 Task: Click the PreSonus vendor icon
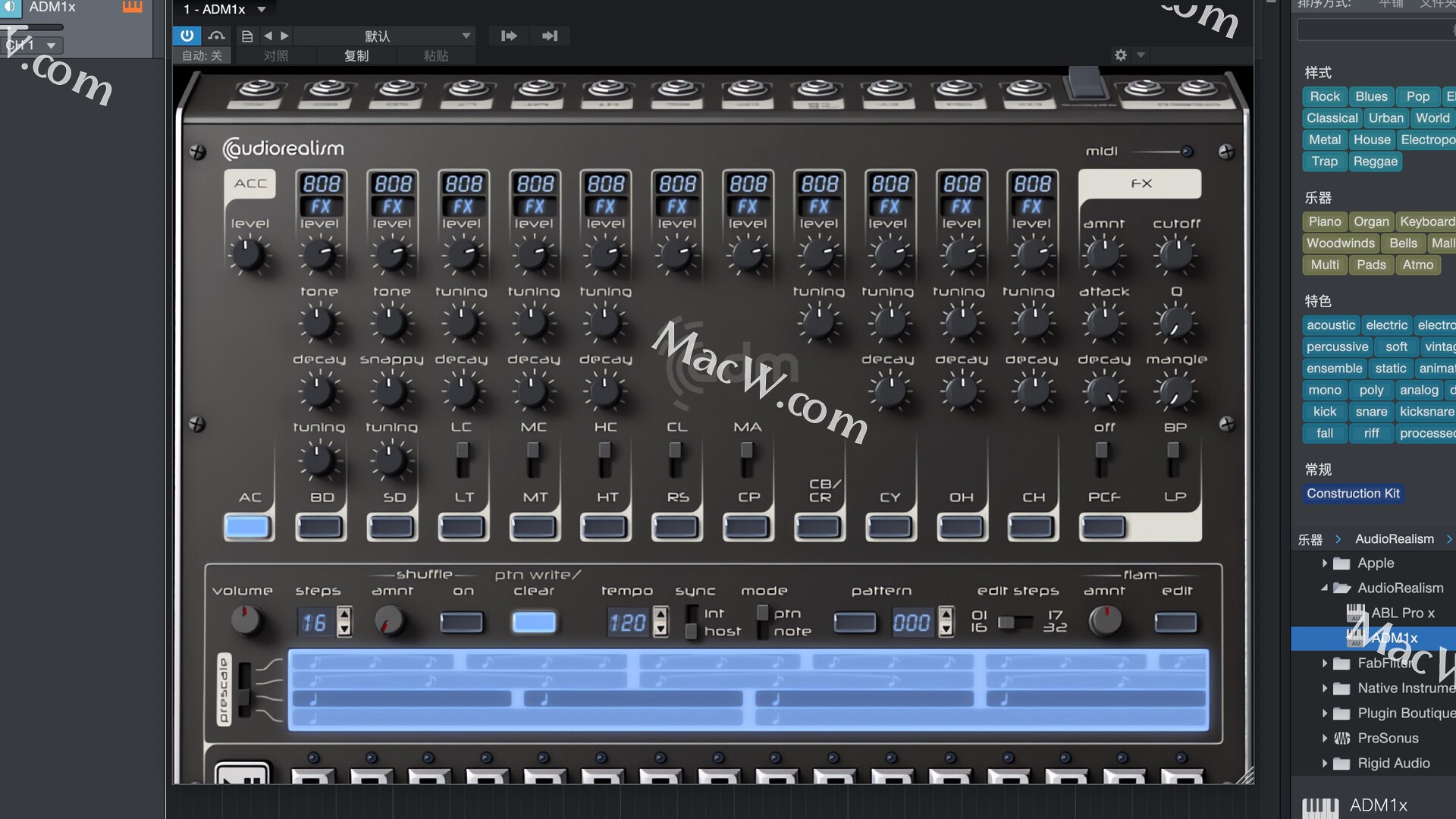click(1341, 738)
